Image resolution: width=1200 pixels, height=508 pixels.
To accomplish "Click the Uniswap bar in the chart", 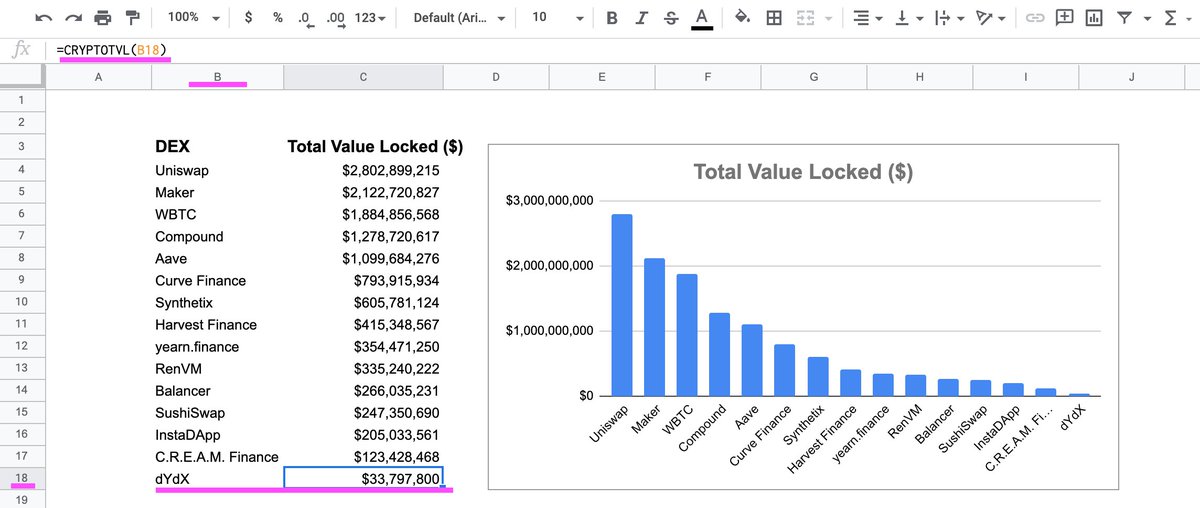I will (622, 305).
